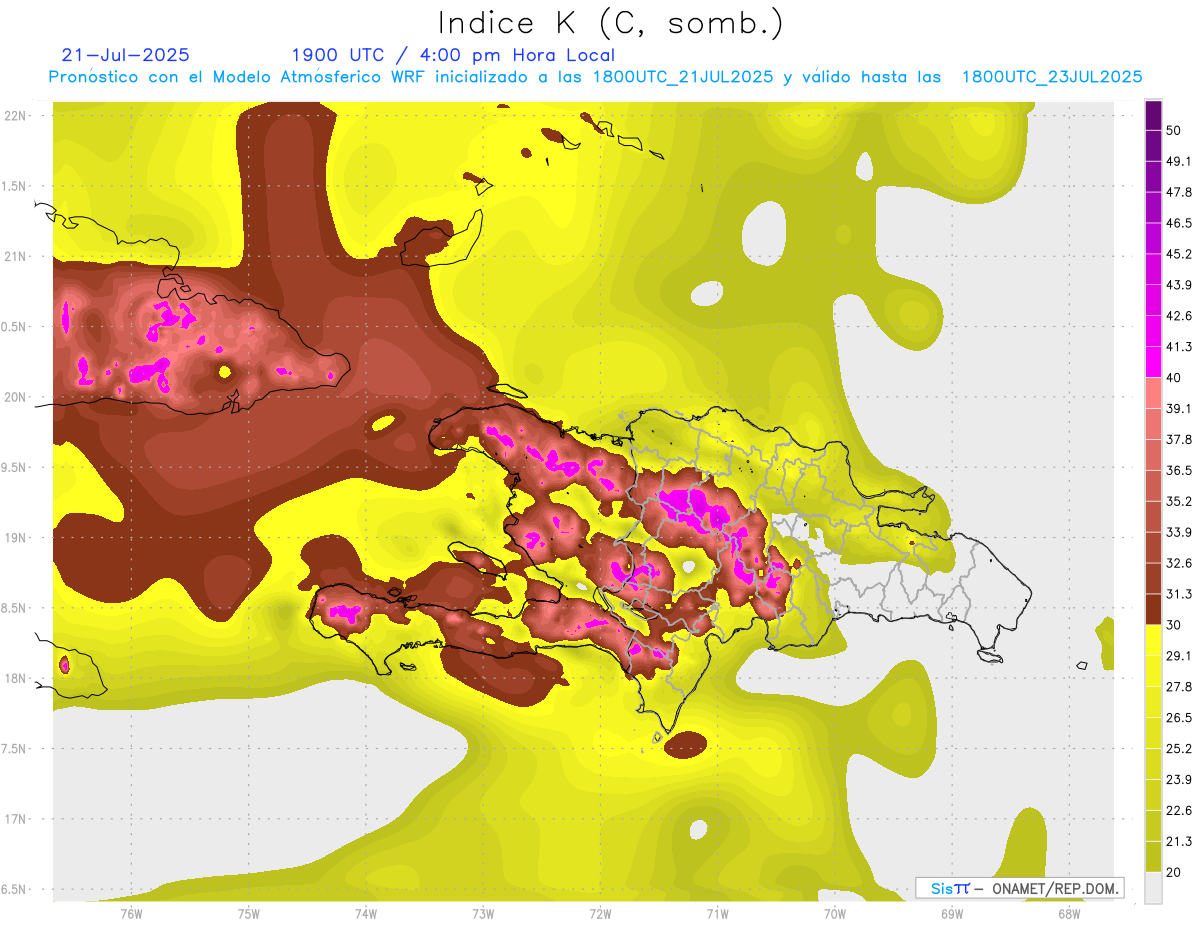Viewport: 1200px width, 927px height.
Task: Click the 'Indice K (C, somb.)' title
Action: pyautogui.click(x=610, y=23)
